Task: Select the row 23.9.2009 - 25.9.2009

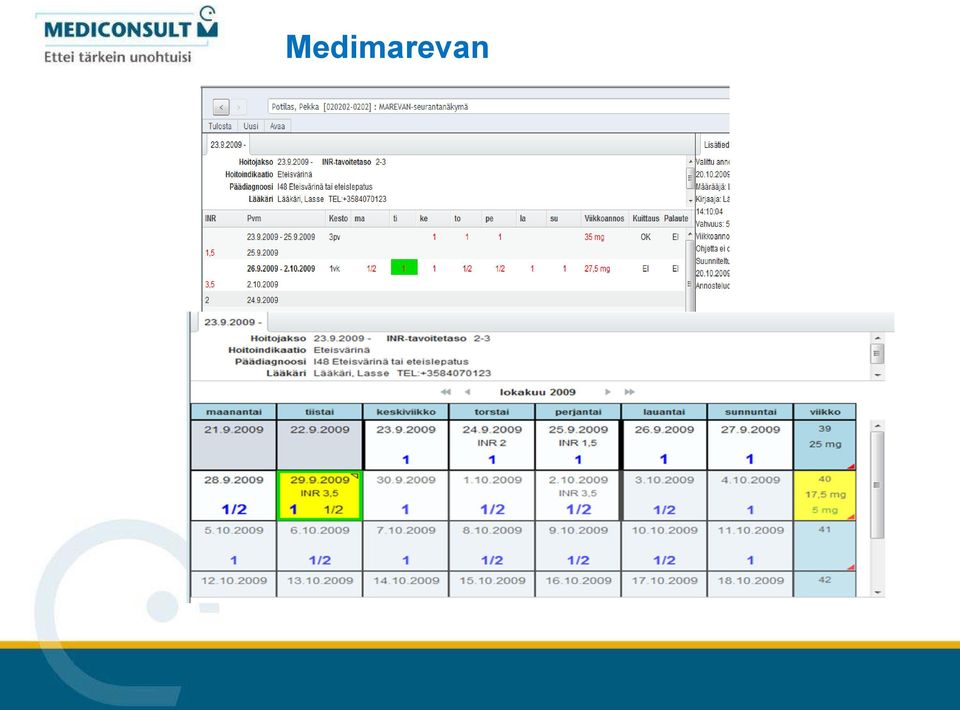Action: pos(445,237)
